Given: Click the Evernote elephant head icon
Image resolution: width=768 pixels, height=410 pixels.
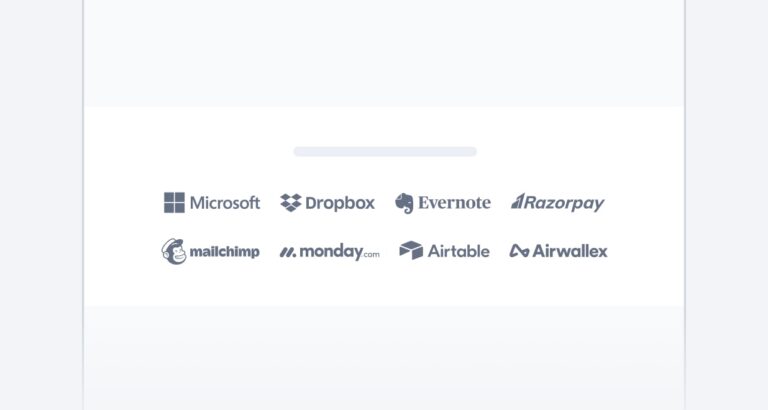Looking at the screenshot, I should [404, 203].
